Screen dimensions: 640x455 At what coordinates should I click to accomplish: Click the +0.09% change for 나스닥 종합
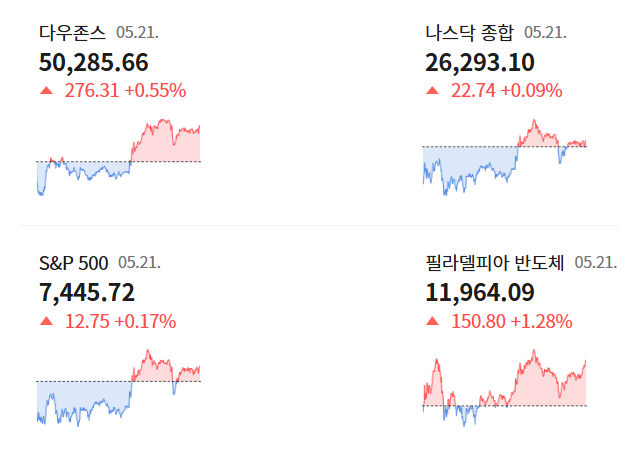click(531, 91)
